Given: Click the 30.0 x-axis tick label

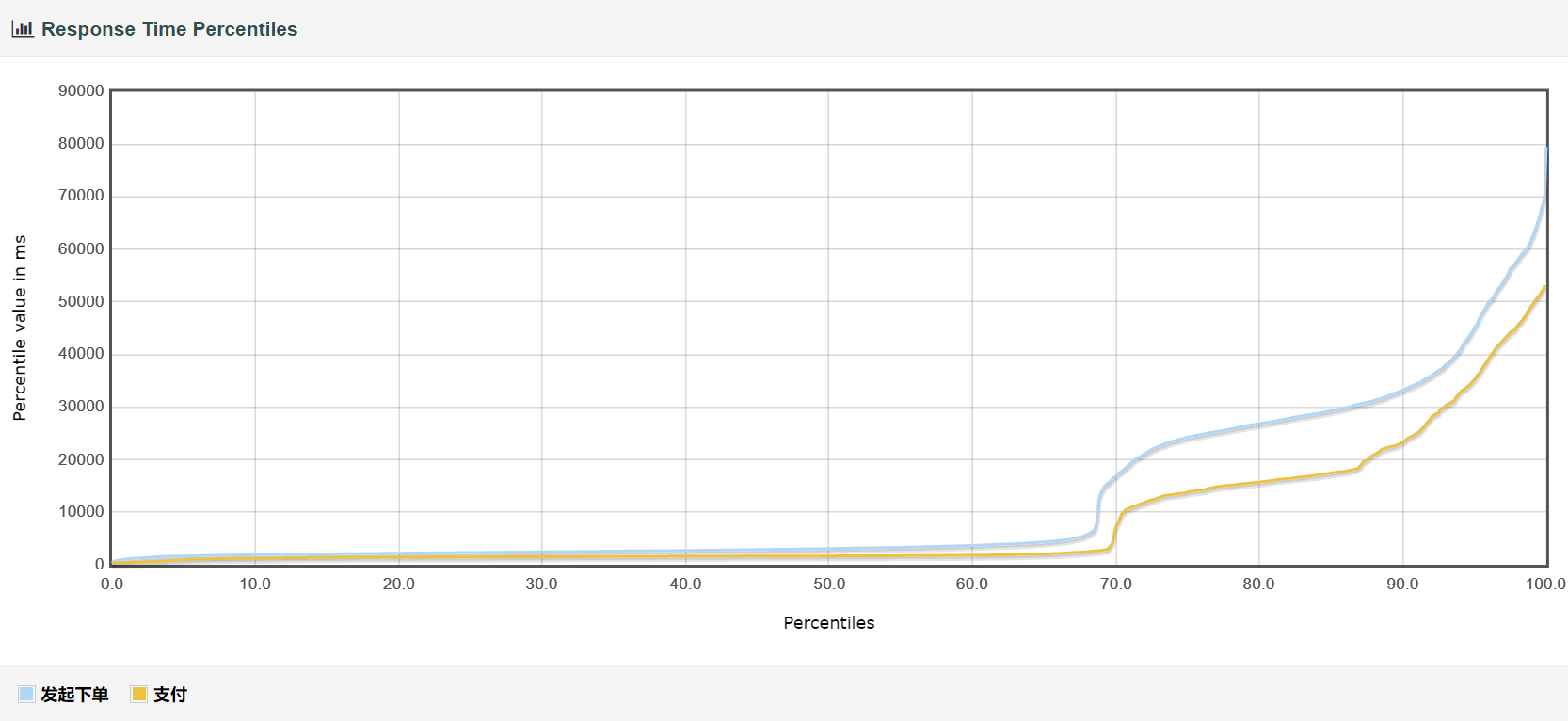Looking at the screenshot, I should (x=542, y=585).
